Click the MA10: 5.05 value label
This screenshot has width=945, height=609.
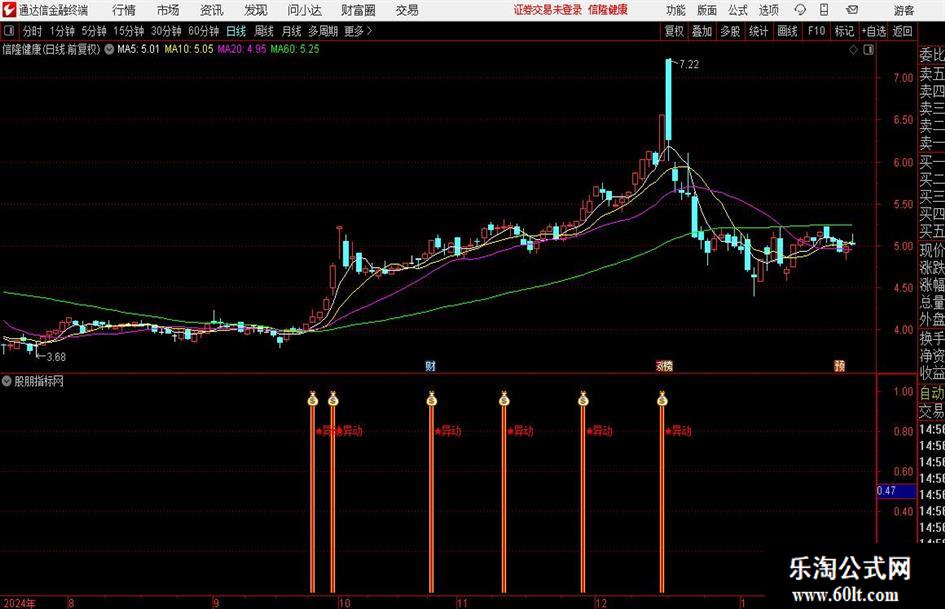[189, 49]
